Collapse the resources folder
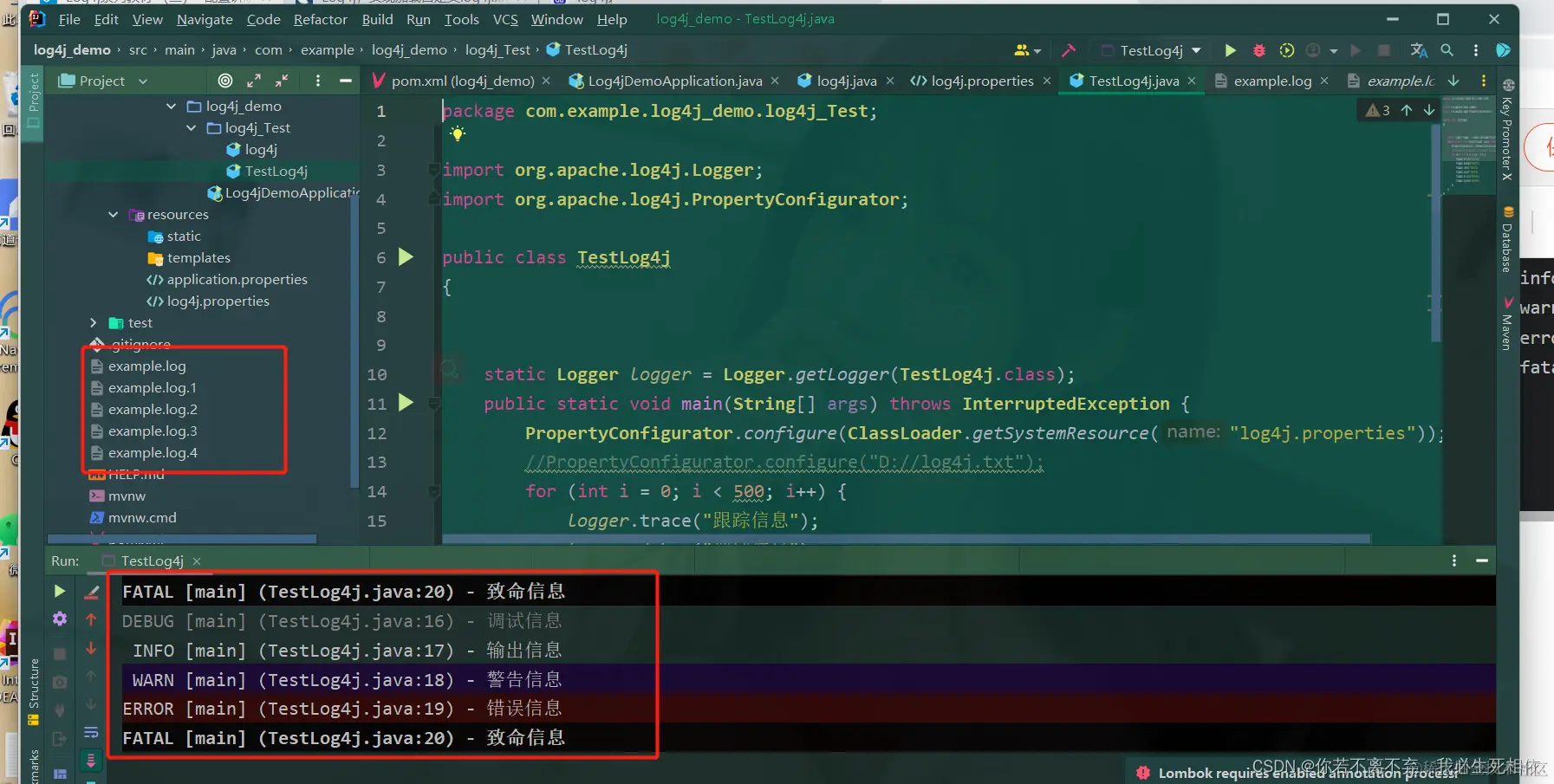The image size is (1554, 784). click(x=113, y=214)
